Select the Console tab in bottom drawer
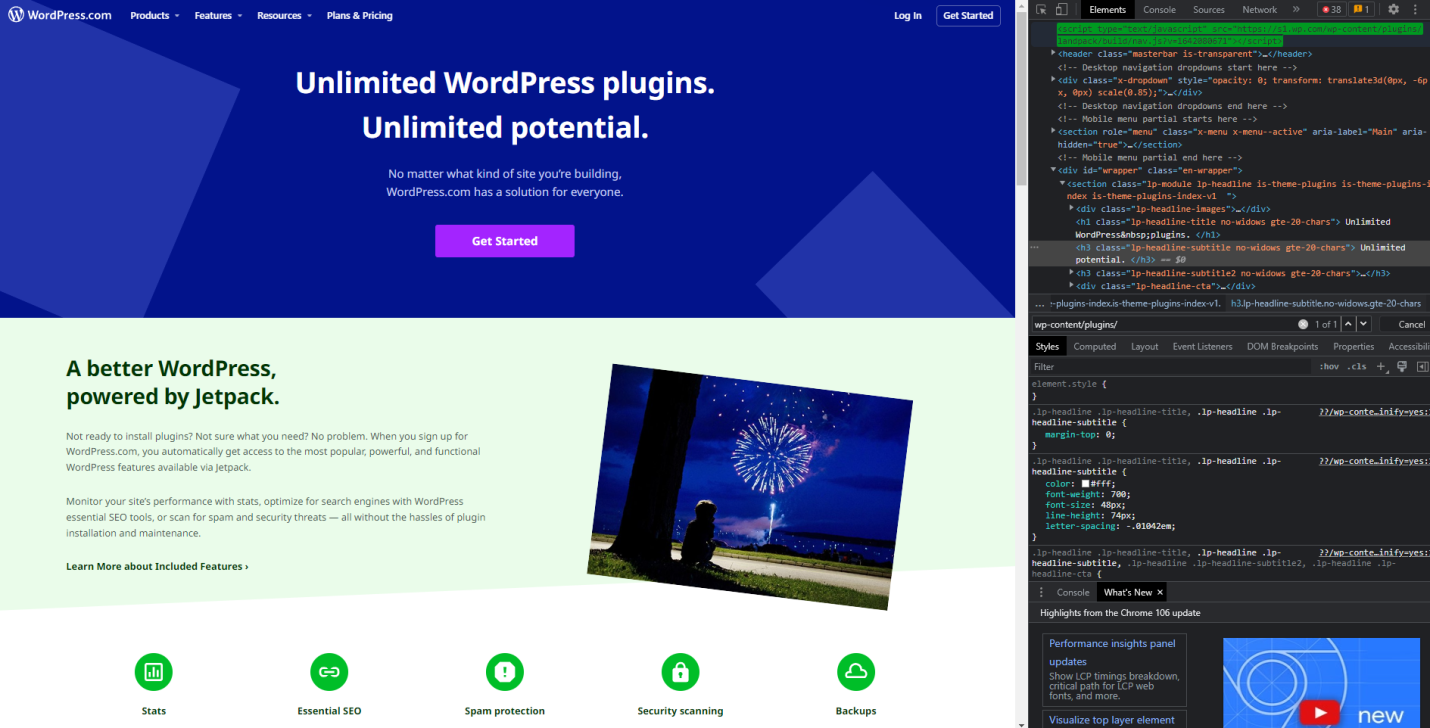This screenshot has height=728, width=1430. click(1073, 592)
